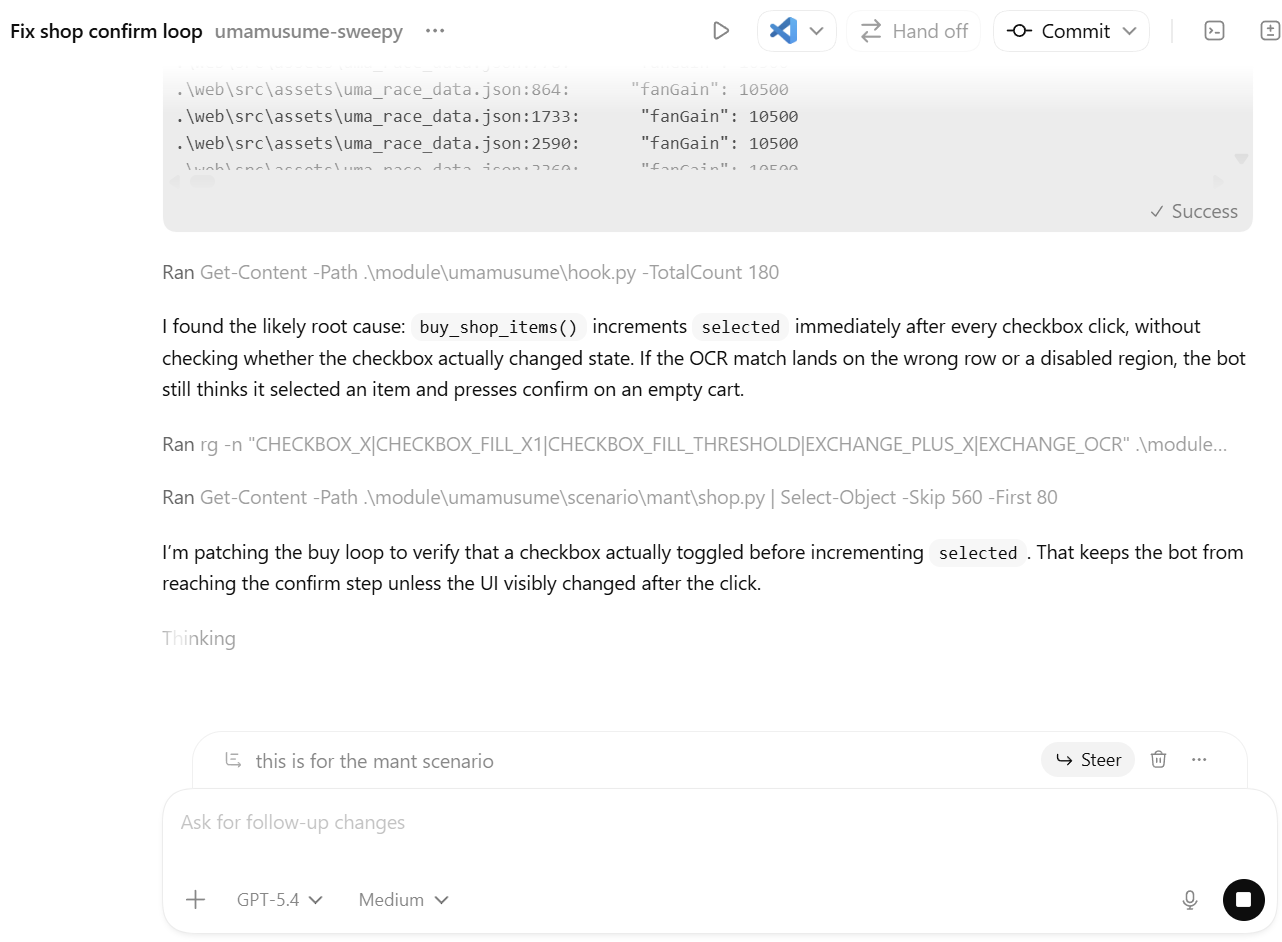
Task: Click the 'uma_race_data.json:2590' output line
Action: click(x=487, y=143)
